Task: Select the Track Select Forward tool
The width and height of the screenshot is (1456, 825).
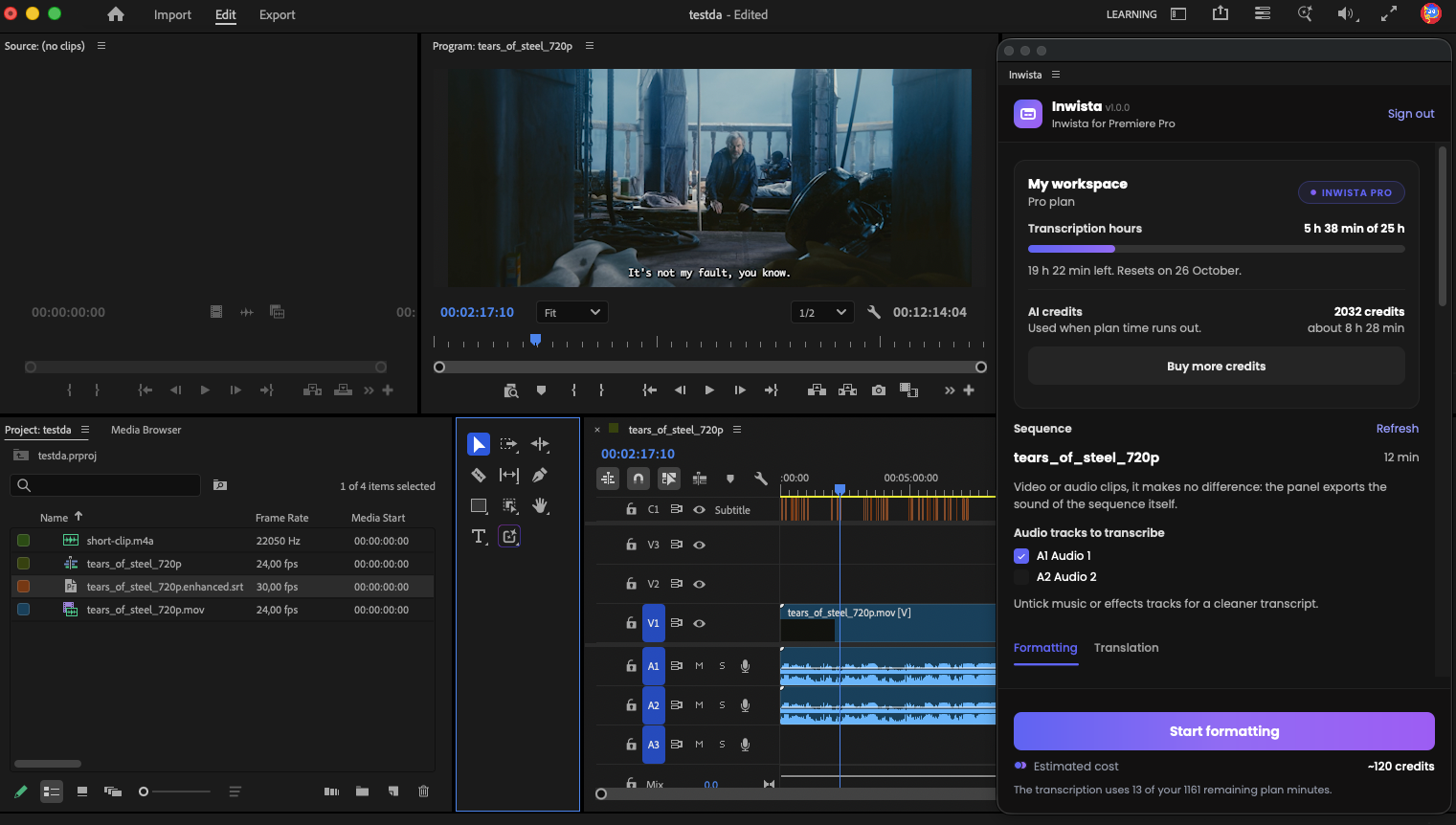Action: pos(509,444)
